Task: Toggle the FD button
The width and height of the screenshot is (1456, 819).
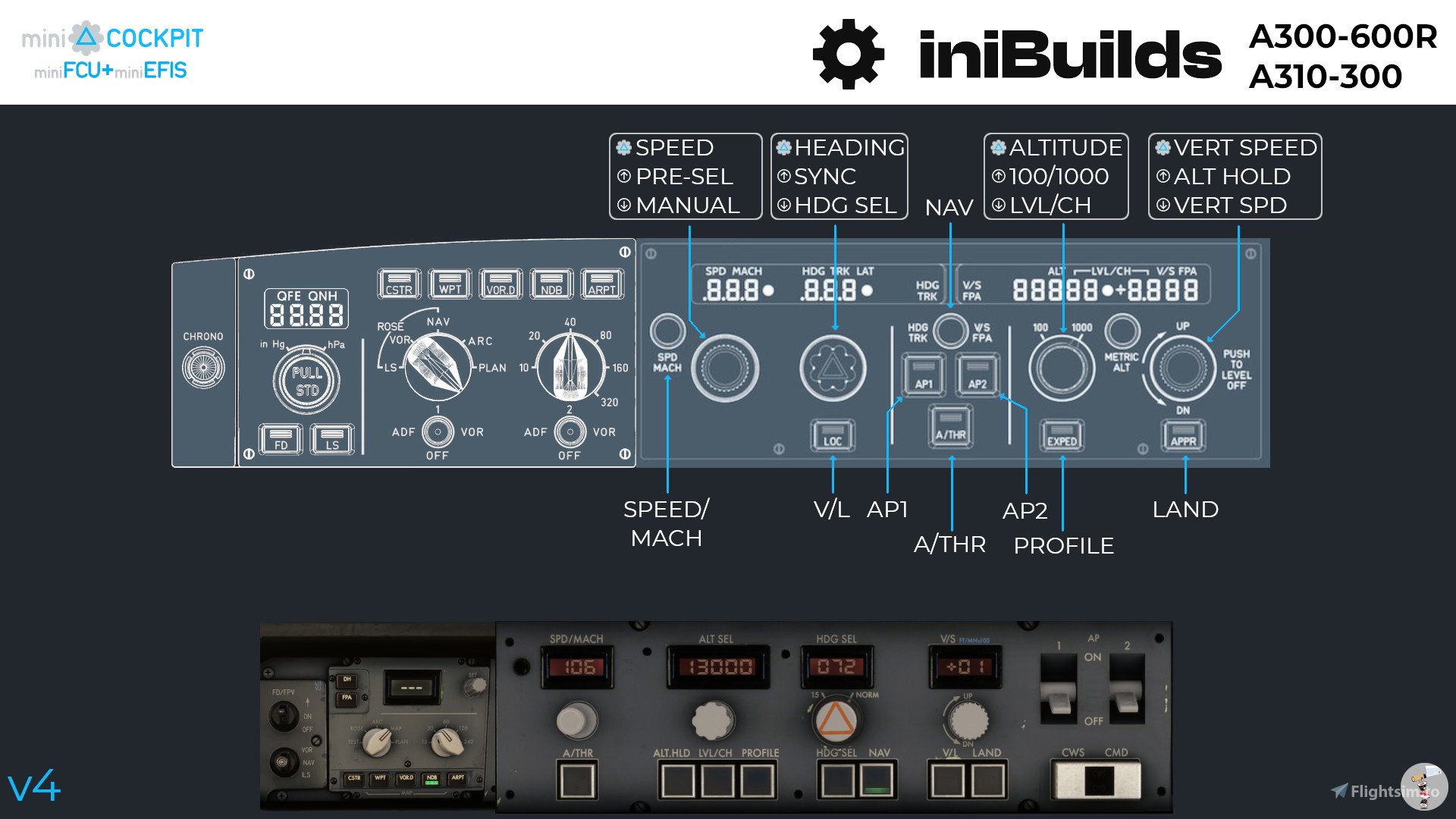Action: click(281, 439)
